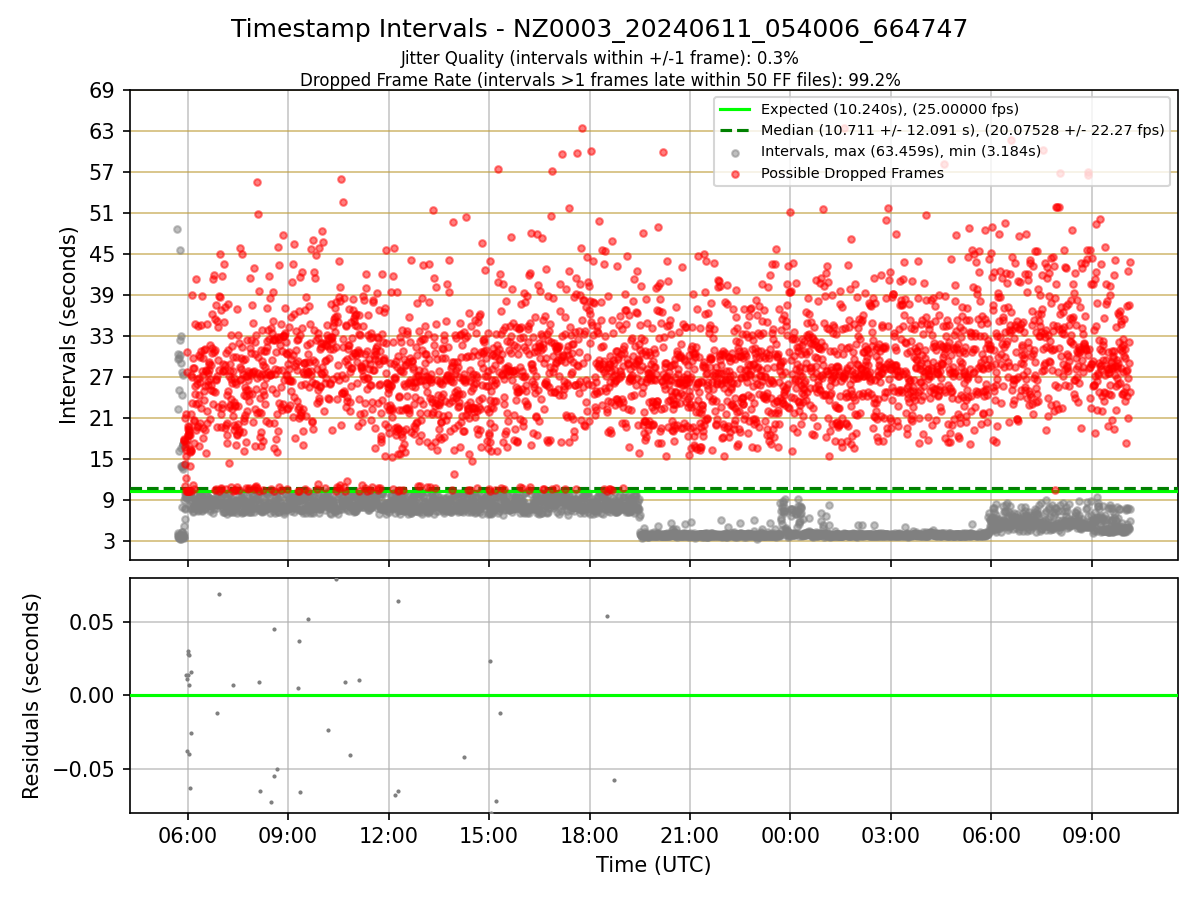The height and width of the screenshot is (900, 1200).
Task: Click the 'Jitter Quality (intervals within +/-1 frame): 0.3%' subtitle
Action: click(599, 58)
